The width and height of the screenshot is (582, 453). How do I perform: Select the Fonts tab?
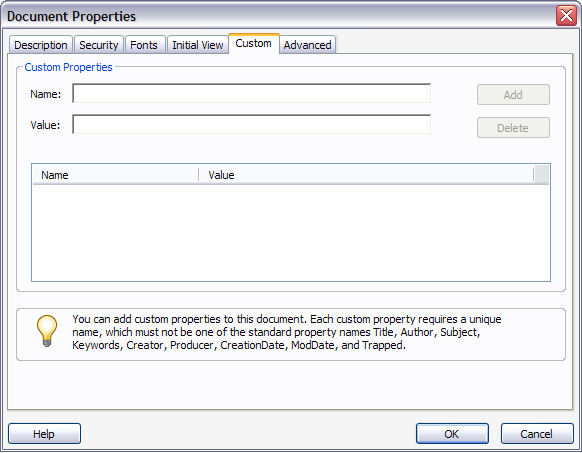pyautogui.click(x=144, y=45)
